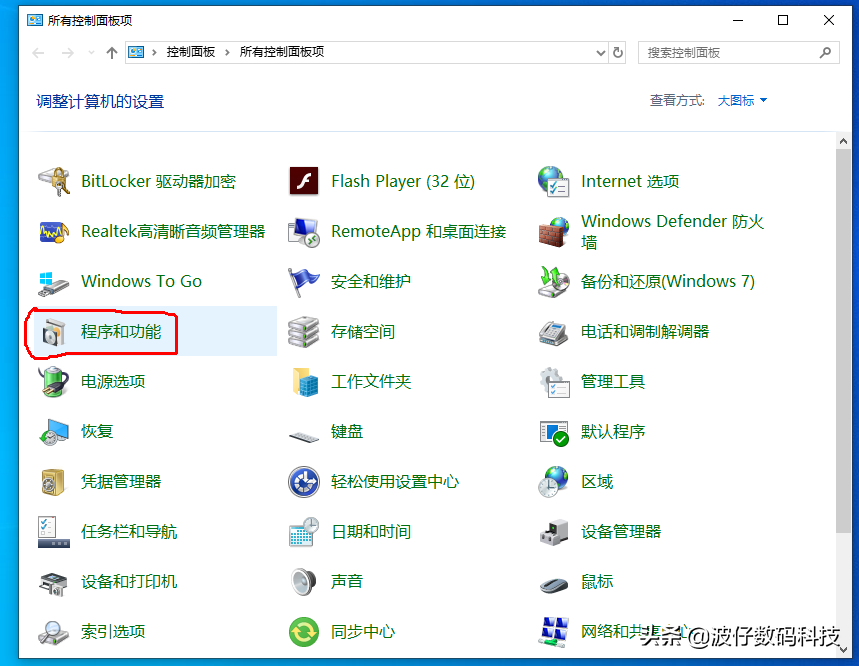The height and width of the screenshot is (666, 859).
Task: Open the 设备和打印机 printer icon
Action: [54, 583]
